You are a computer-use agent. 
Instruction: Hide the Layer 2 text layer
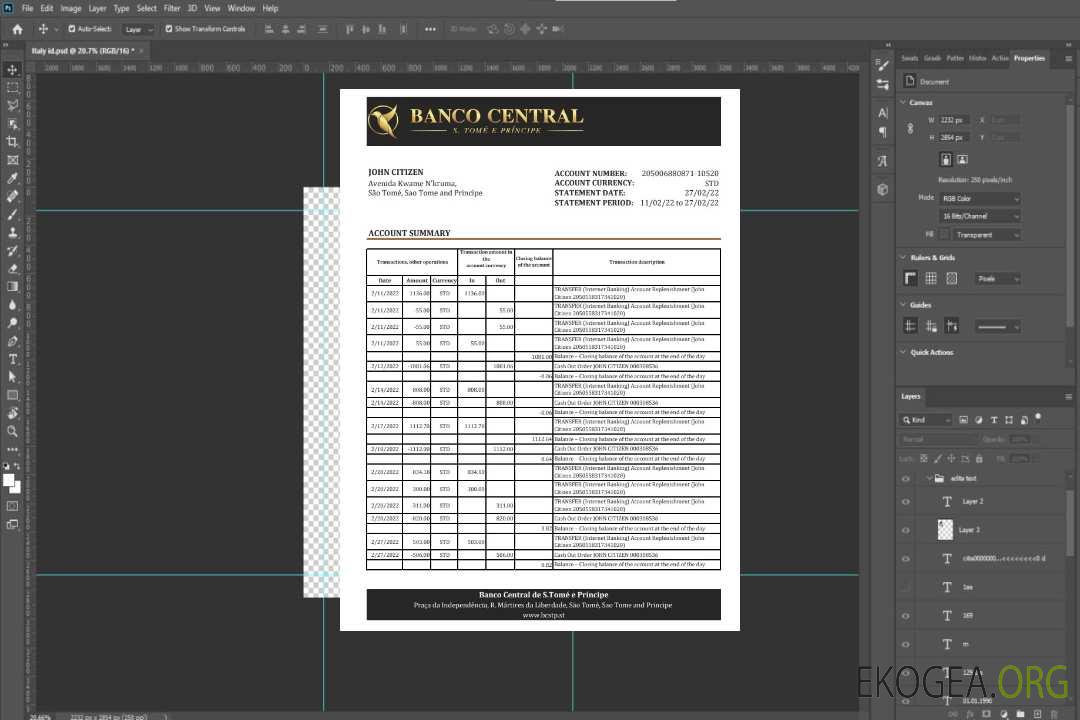(906, 502)
